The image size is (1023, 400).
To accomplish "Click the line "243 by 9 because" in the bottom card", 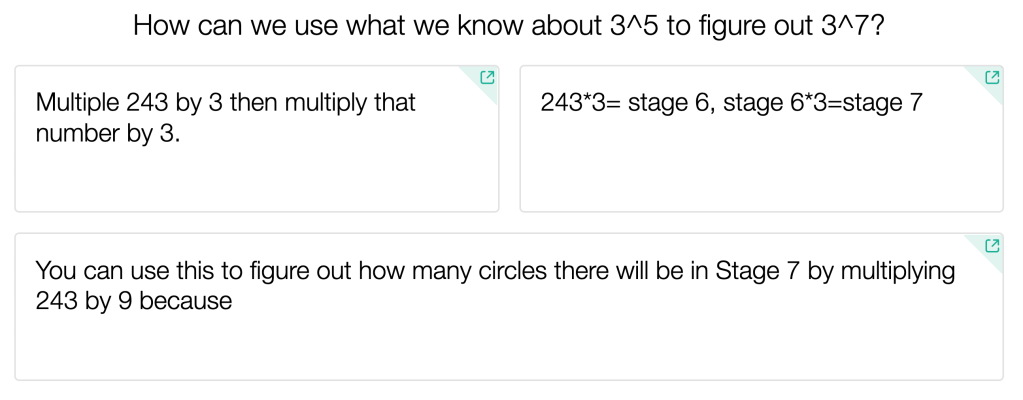I will [133, 300].
